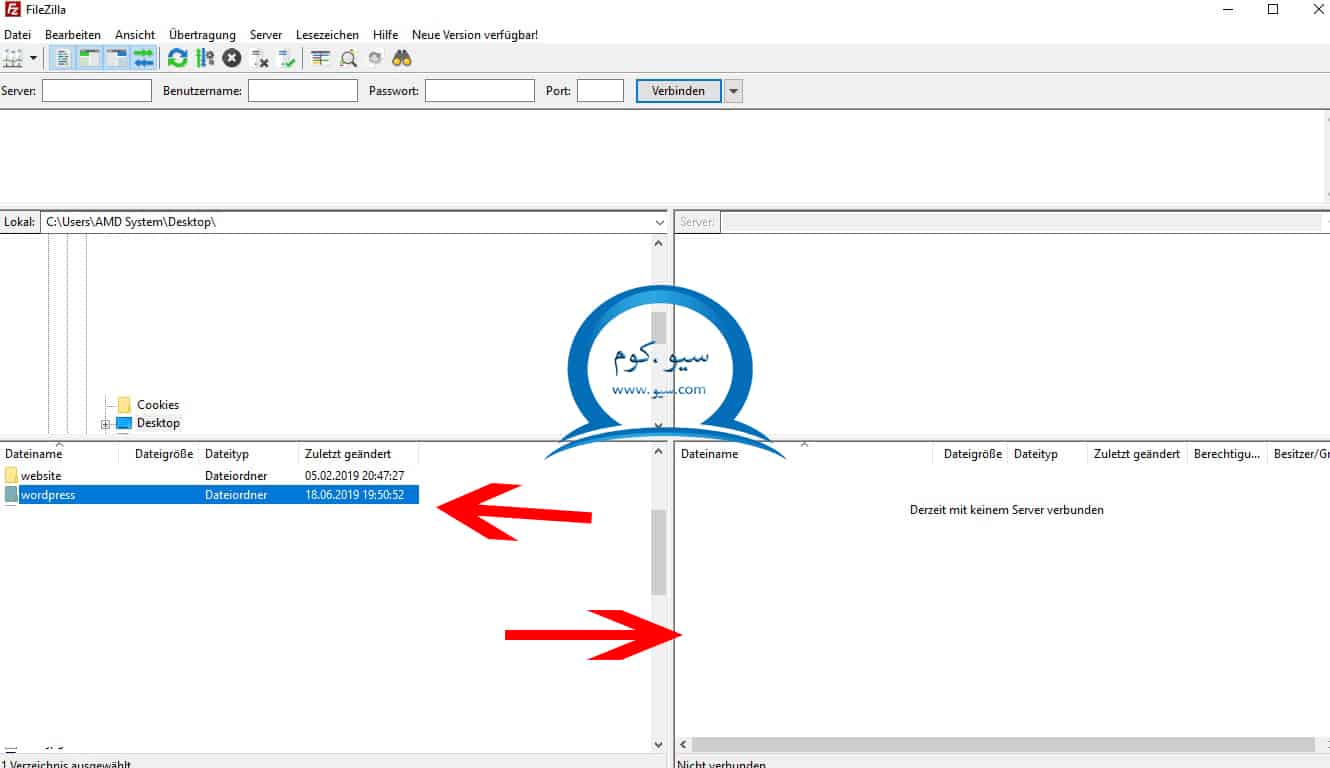Select the website folder row

click(210, 476)
